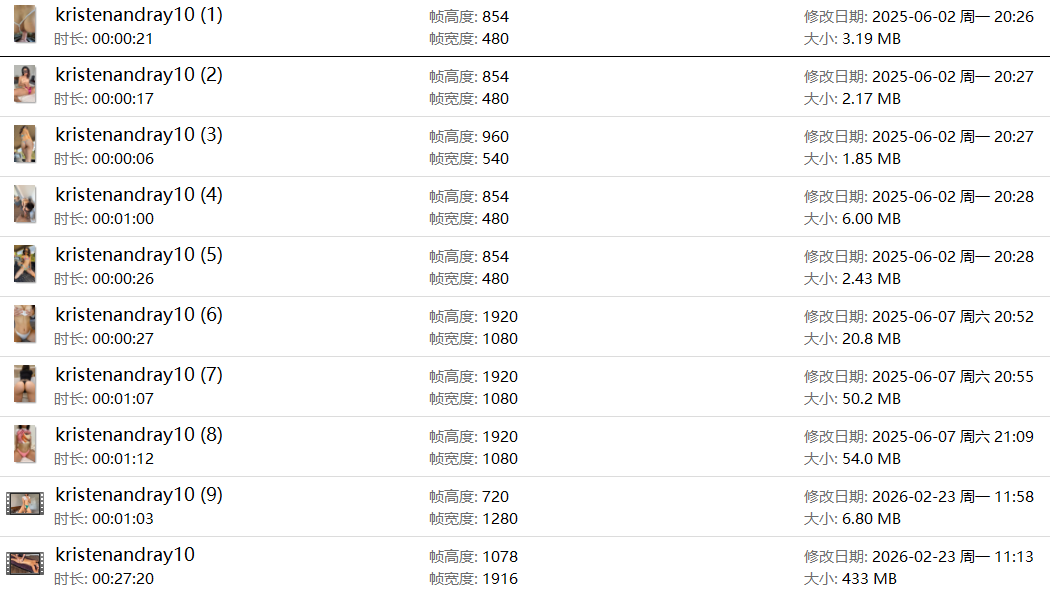This screenshot has width=1050, height=595.
Task: Click thumbnail of kristenandray10 (2) video
Action: pyautogui.click(x=25, y=84)
